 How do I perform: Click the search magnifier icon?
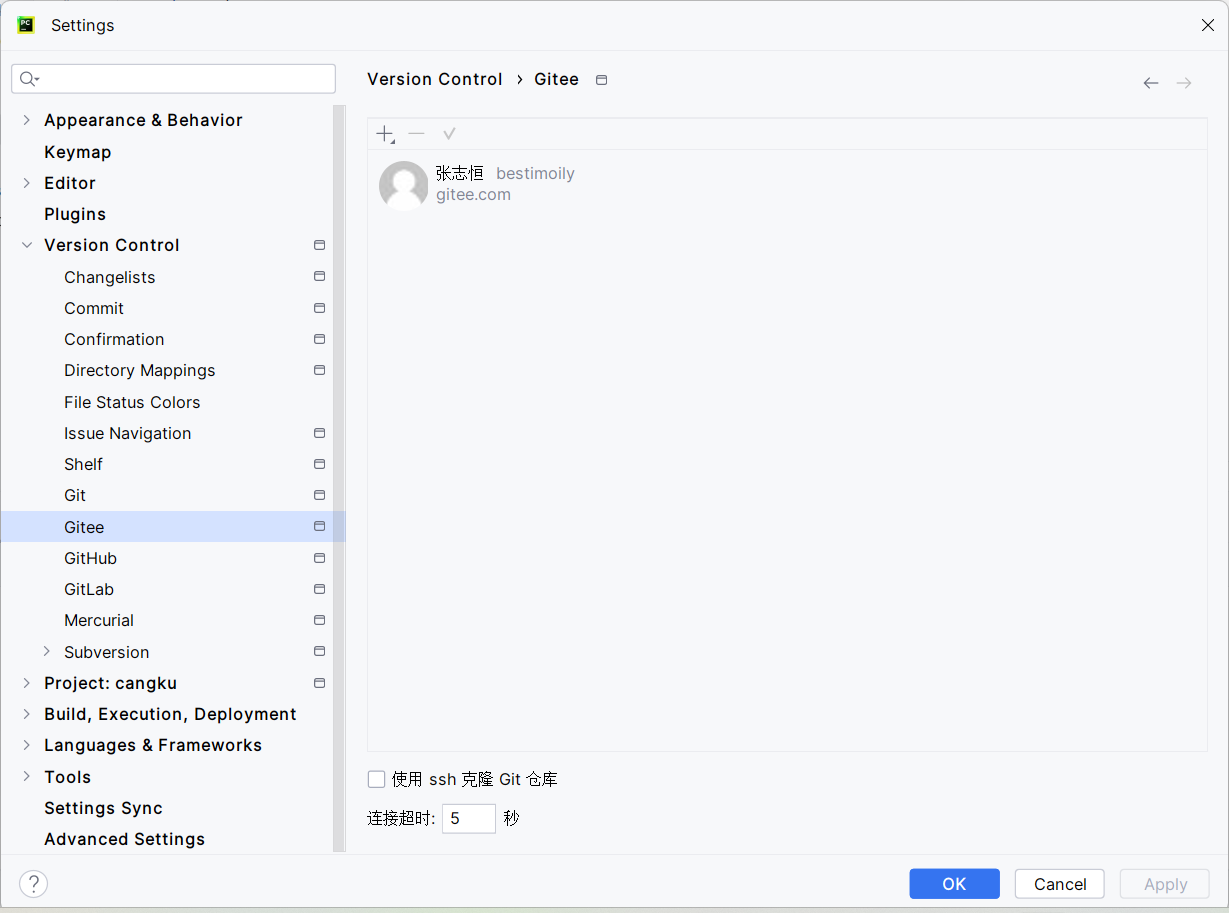(x=29, y=79)
